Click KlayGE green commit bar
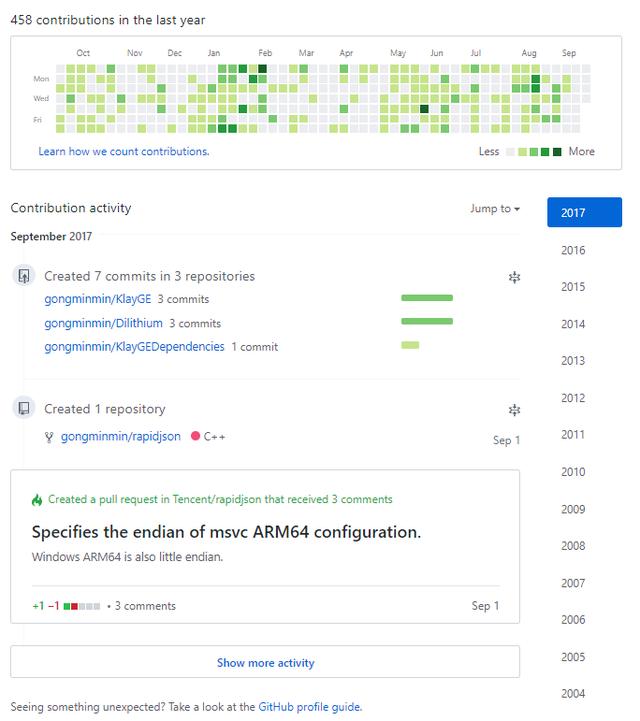The height and width of the screenshot is (721, 640). pos(426,298)
